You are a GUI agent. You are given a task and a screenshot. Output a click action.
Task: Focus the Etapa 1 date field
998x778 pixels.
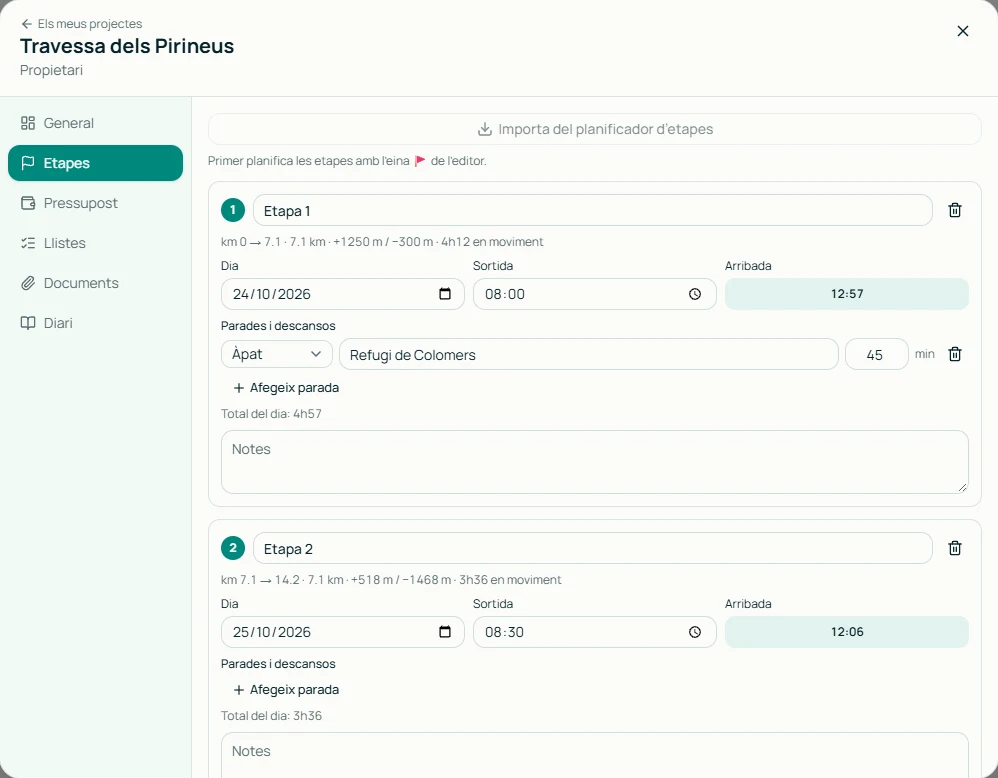coord(342,294)
